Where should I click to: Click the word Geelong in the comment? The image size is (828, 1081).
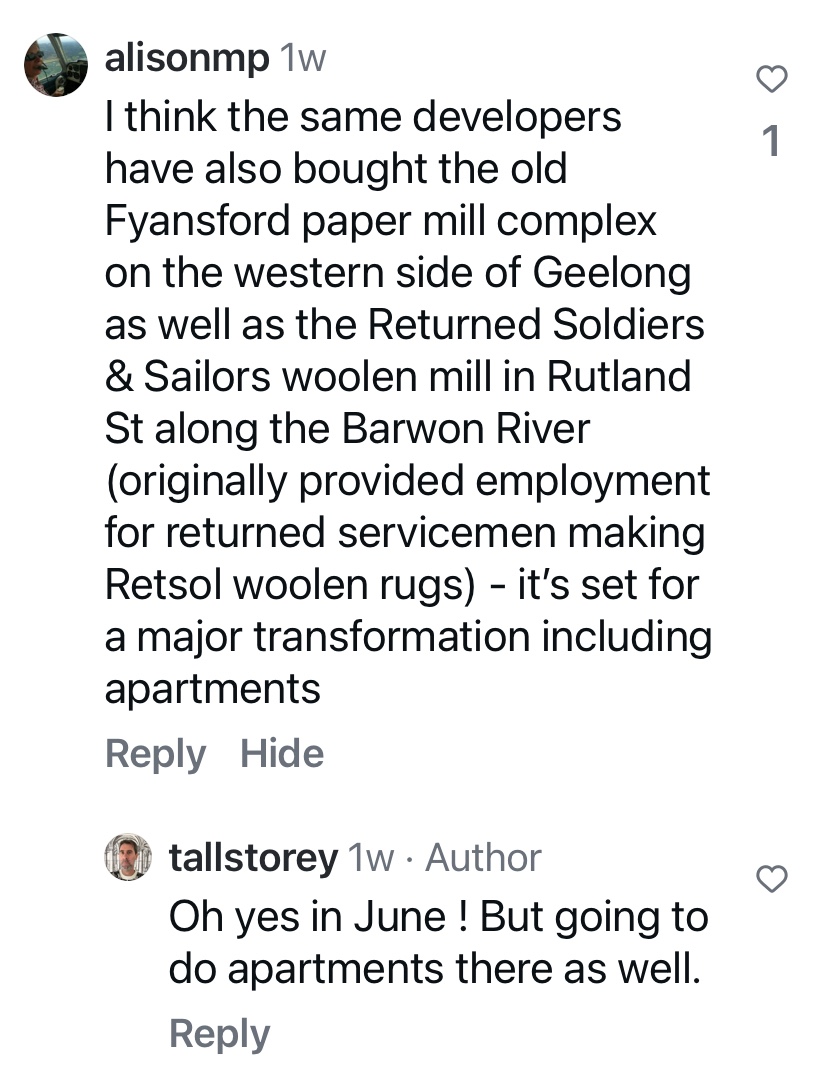click(626, 273)
